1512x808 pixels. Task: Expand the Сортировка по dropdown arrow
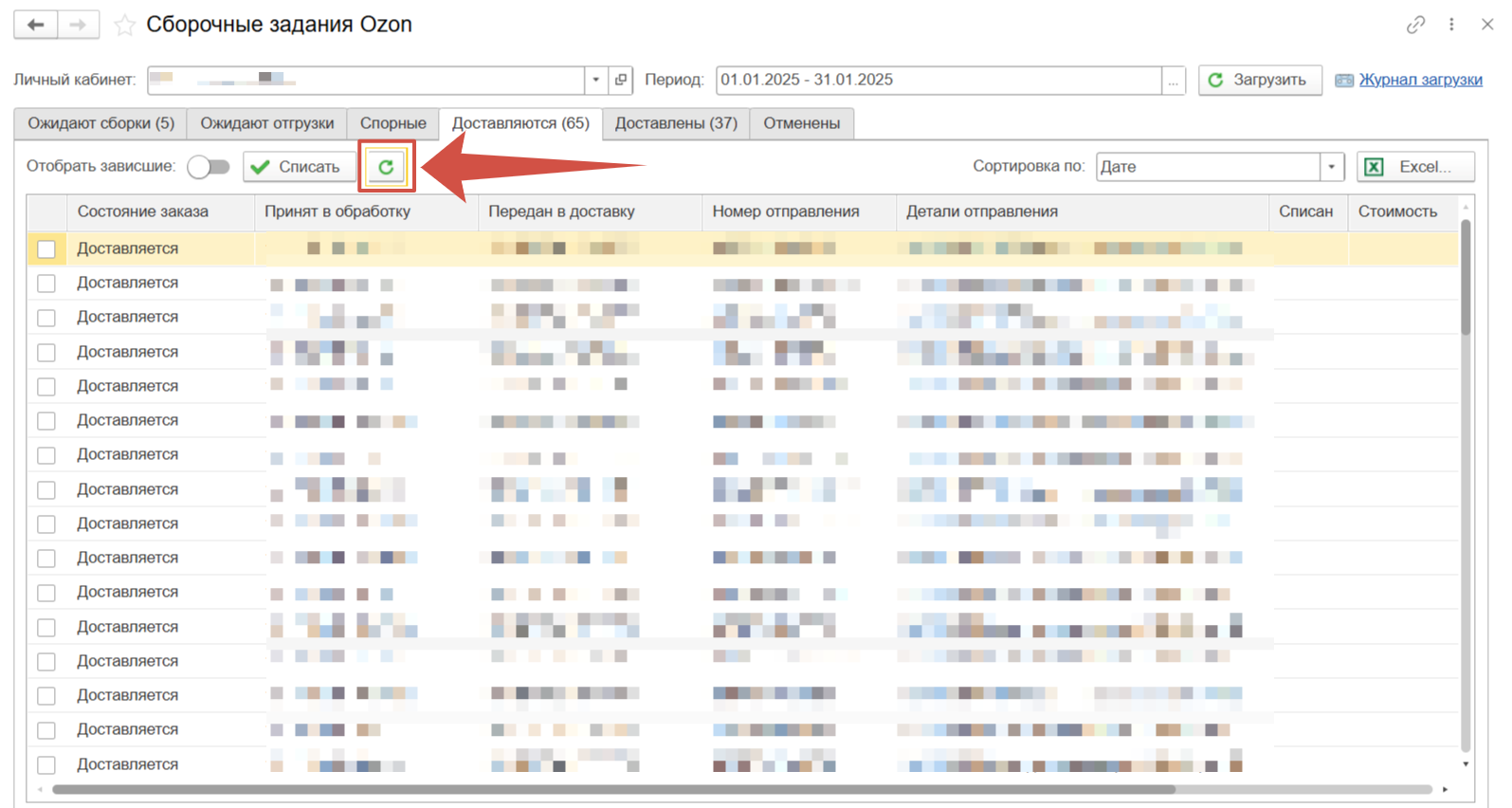tap(1332, 167)
